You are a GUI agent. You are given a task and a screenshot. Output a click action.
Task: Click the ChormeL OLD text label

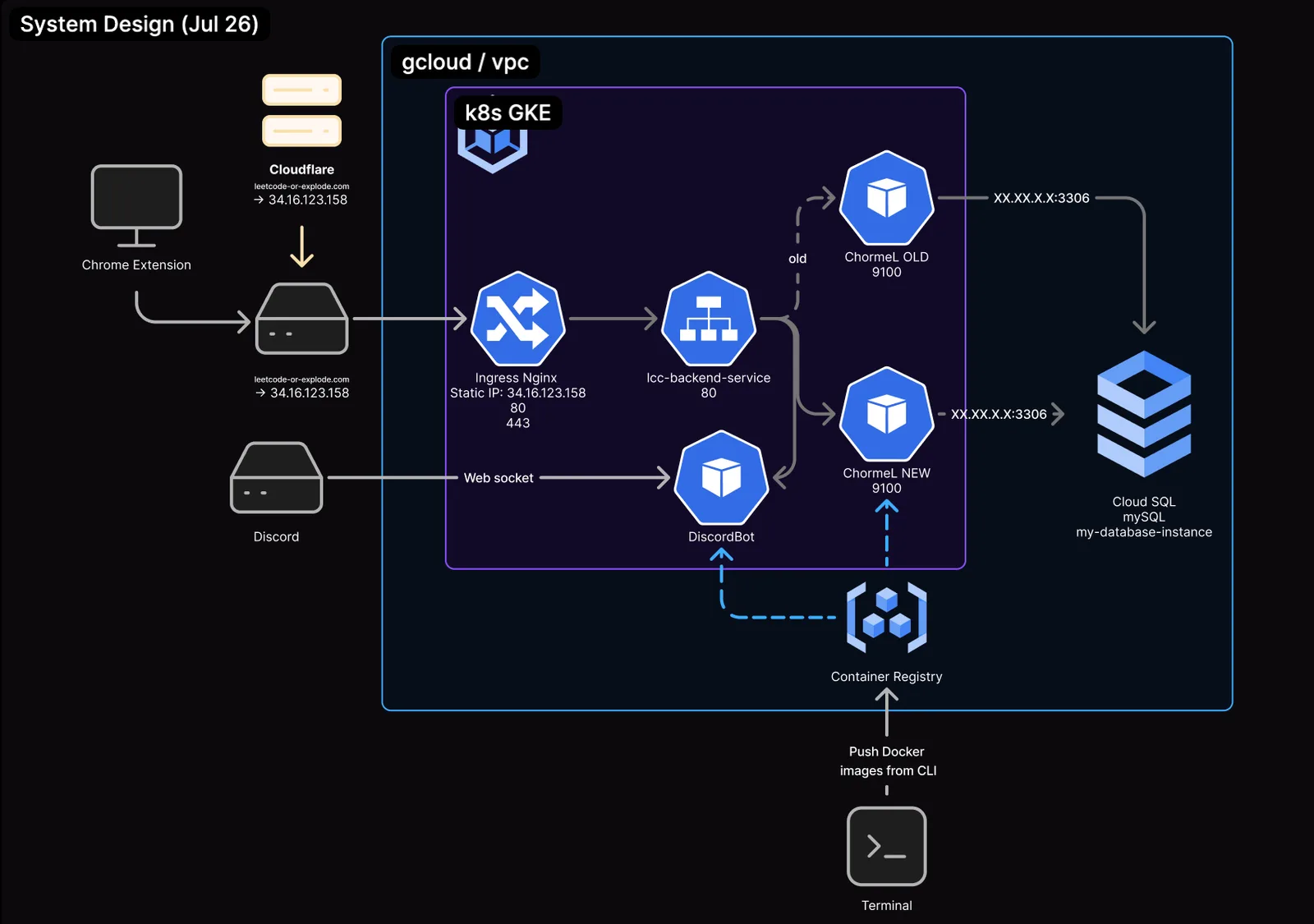(887, 257)
